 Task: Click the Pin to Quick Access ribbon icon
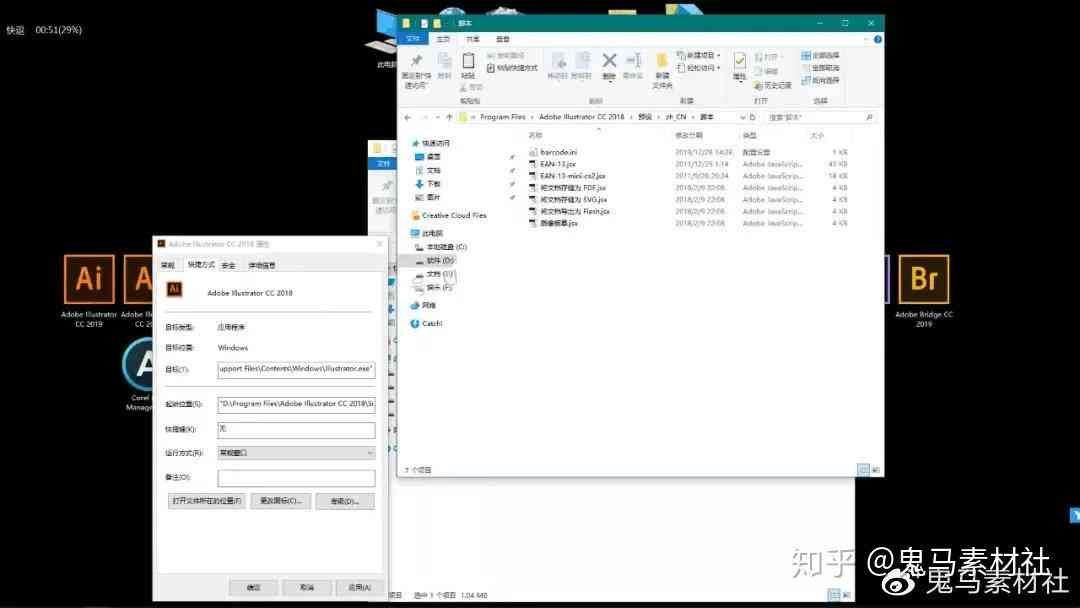(x=416, y=70)
